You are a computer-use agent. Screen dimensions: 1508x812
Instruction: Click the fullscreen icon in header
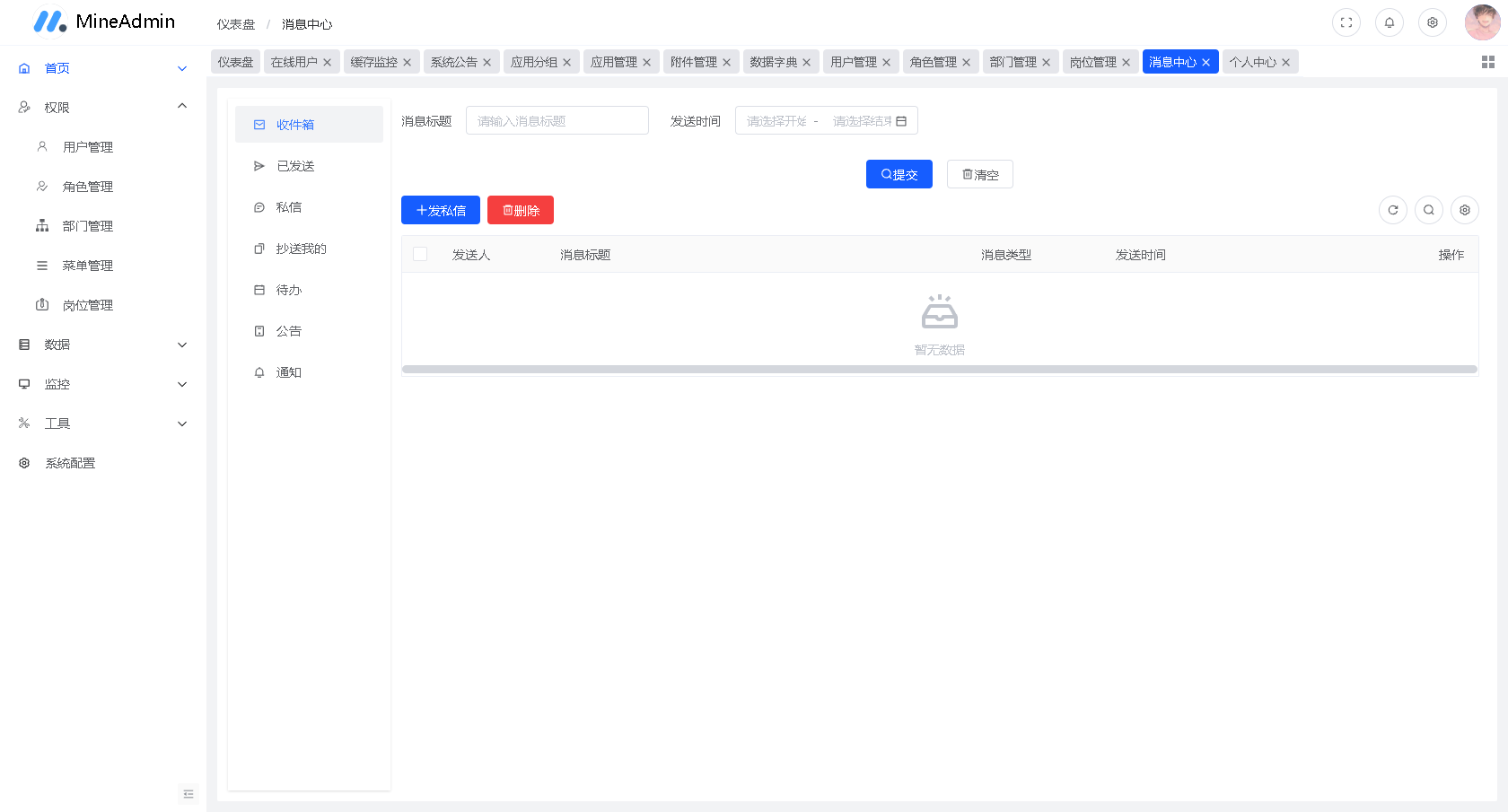(x=1346, y=22)
